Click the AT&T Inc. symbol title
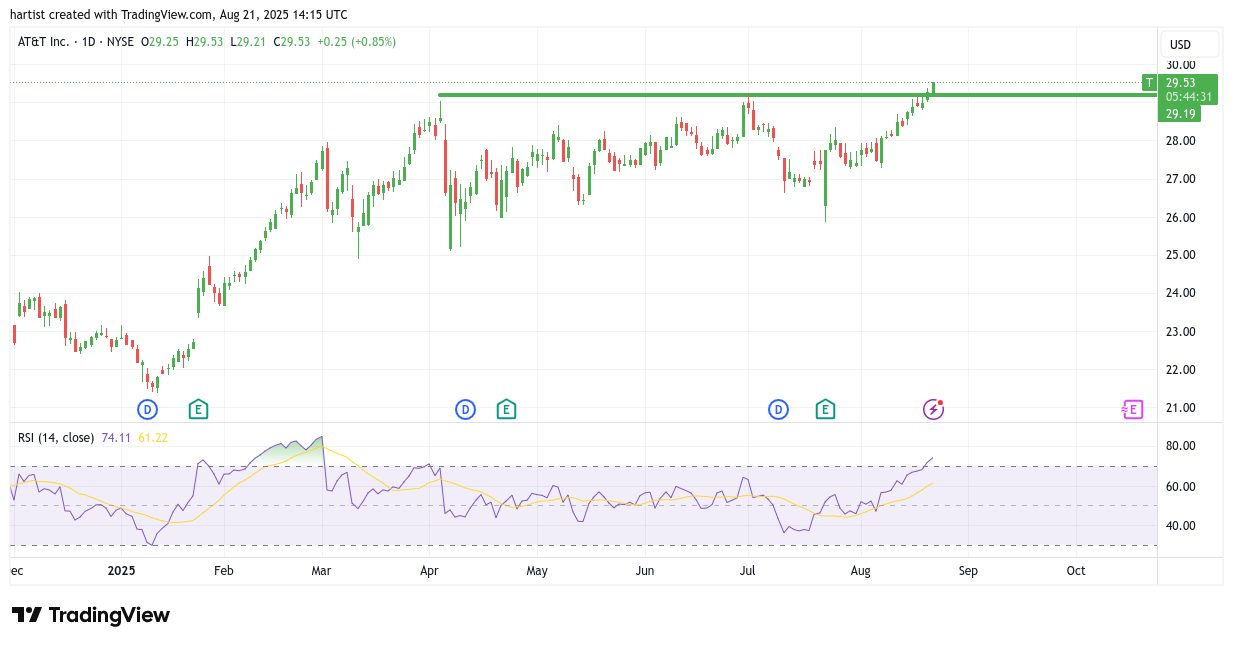 (46, 42)
